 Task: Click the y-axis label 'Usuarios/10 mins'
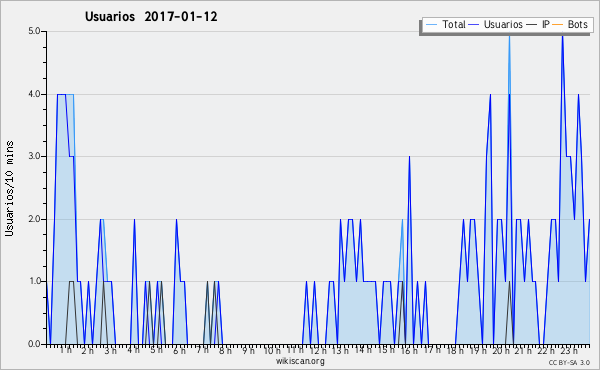point(9,188)
